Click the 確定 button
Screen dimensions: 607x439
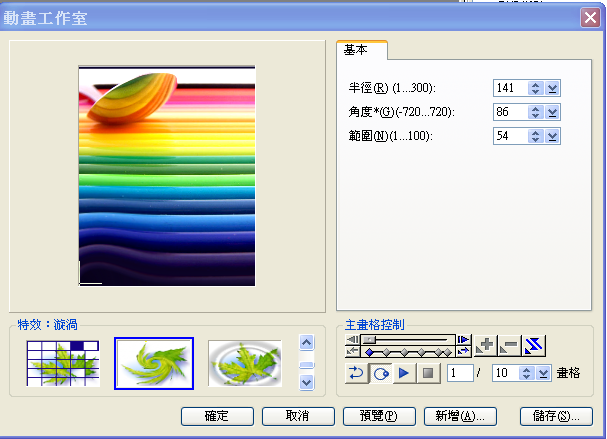[x=217, y=416]
